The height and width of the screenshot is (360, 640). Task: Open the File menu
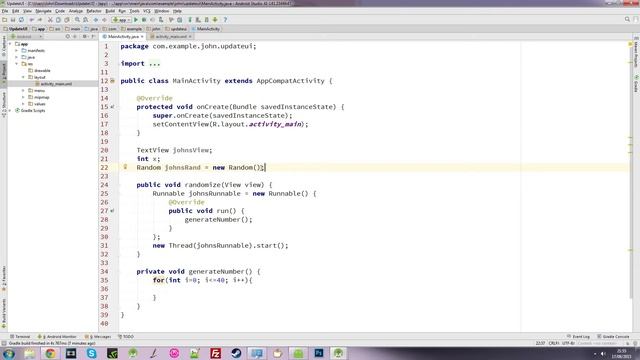5,11
